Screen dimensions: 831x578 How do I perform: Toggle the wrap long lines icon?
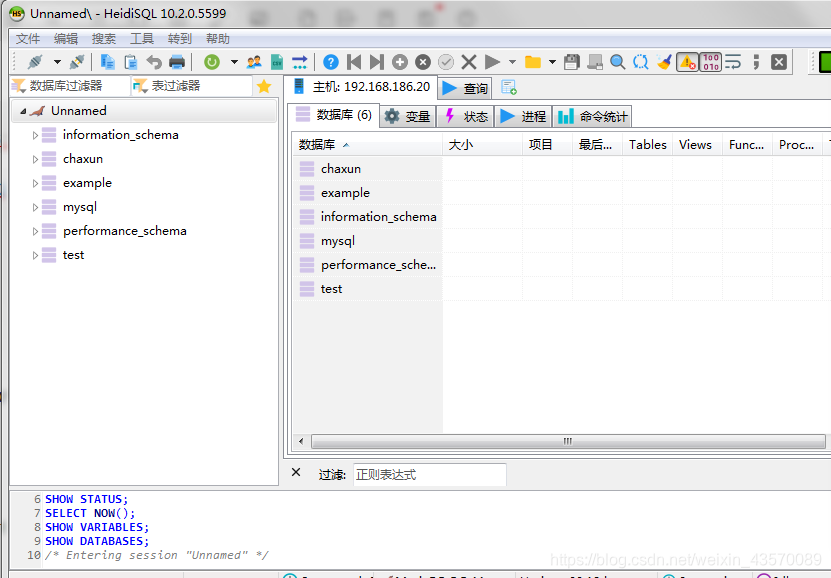coord(733,62)
